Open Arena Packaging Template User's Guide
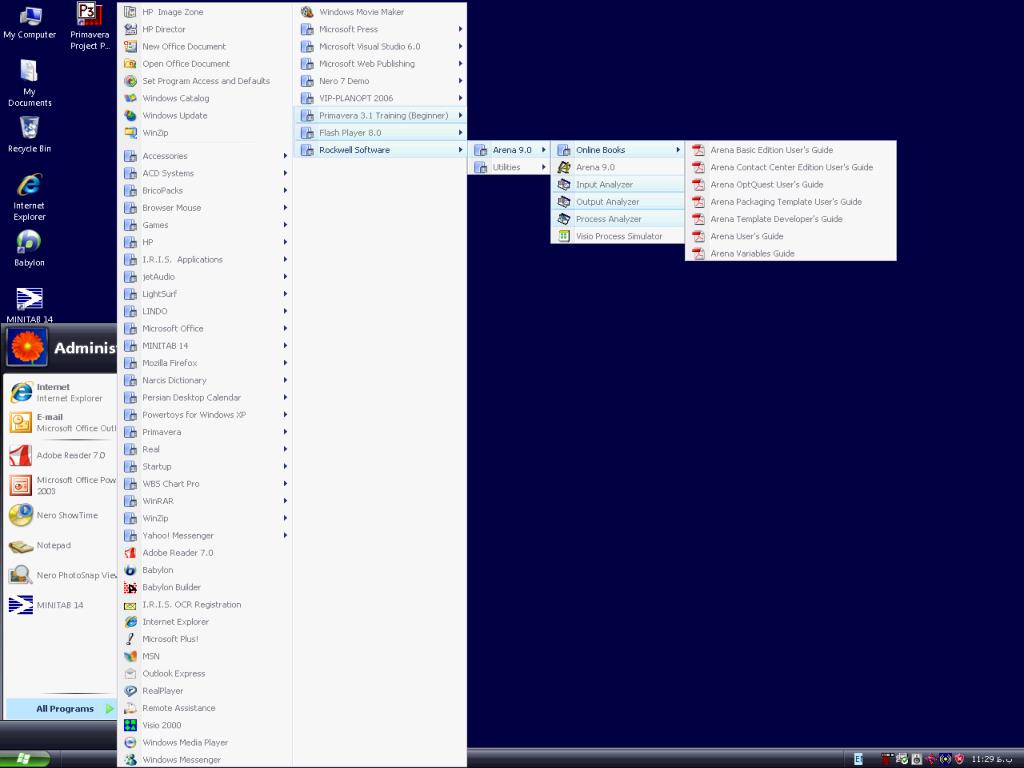This screenshot has width=1024, height=768. pyautogui.click(x=791, y=202)
